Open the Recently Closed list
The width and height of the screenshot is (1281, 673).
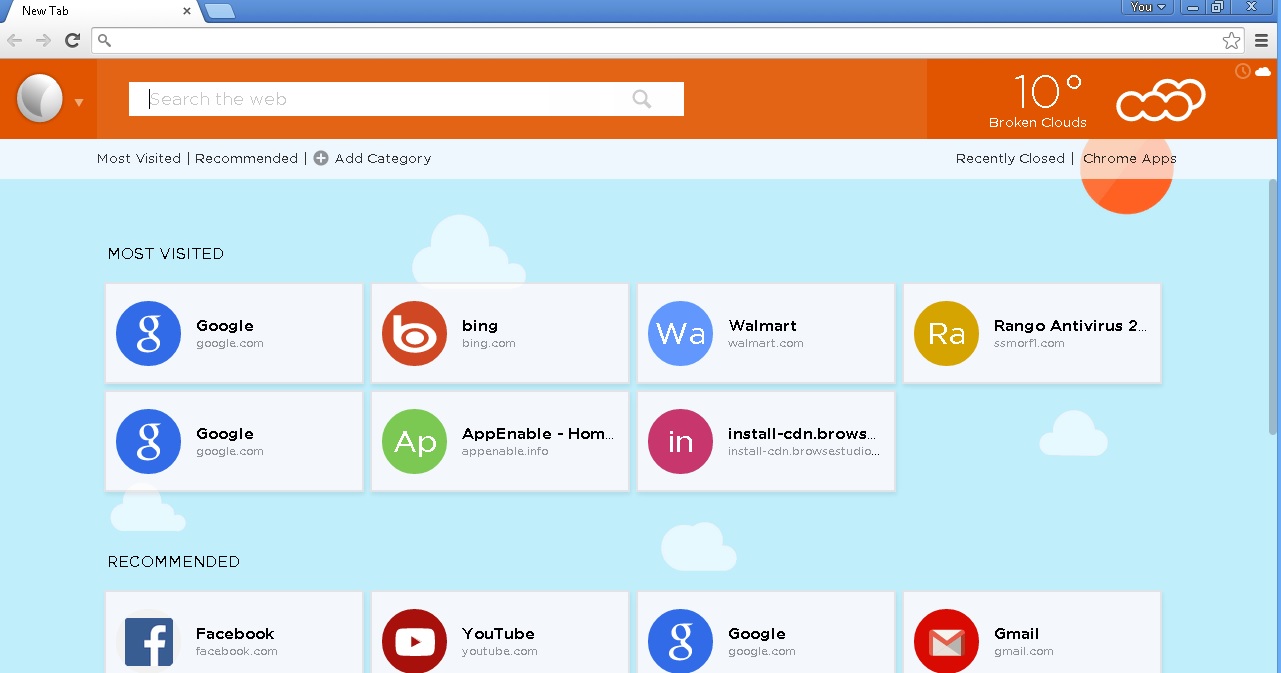tap(1010, 158)
